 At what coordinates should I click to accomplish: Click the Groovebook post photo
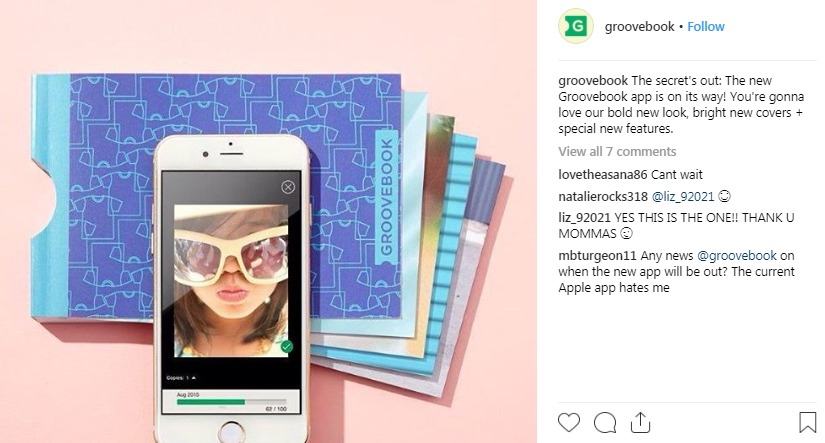coord(268,222)
